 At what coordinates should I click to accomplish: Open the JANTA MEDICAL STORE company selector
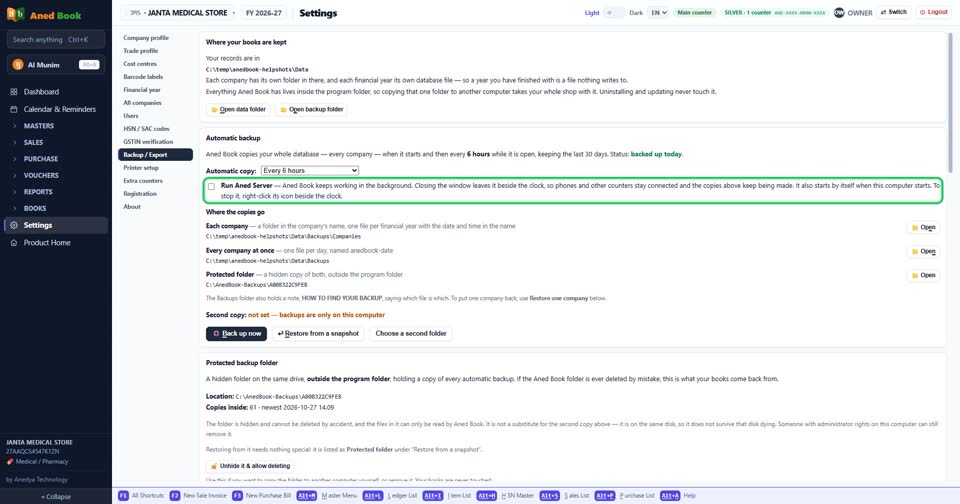coord(178,13)
